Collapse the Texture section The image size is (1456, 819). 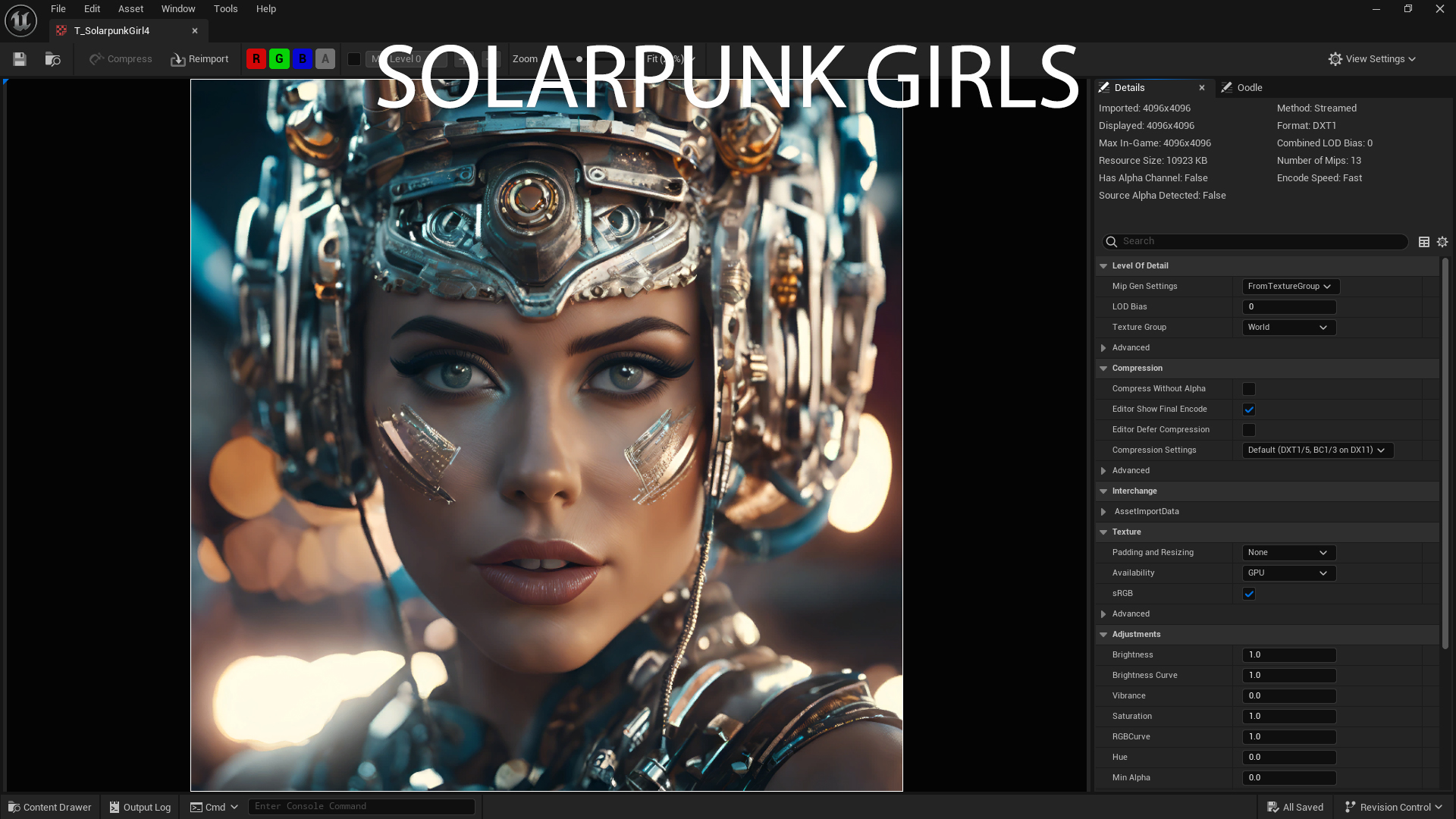(1103, 532)
